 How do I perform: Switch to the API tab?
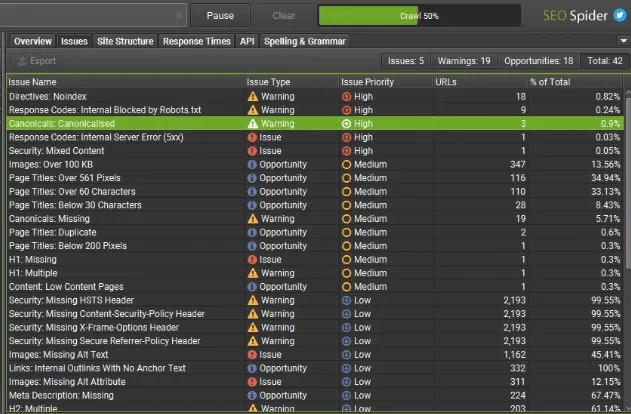(247, 41)
